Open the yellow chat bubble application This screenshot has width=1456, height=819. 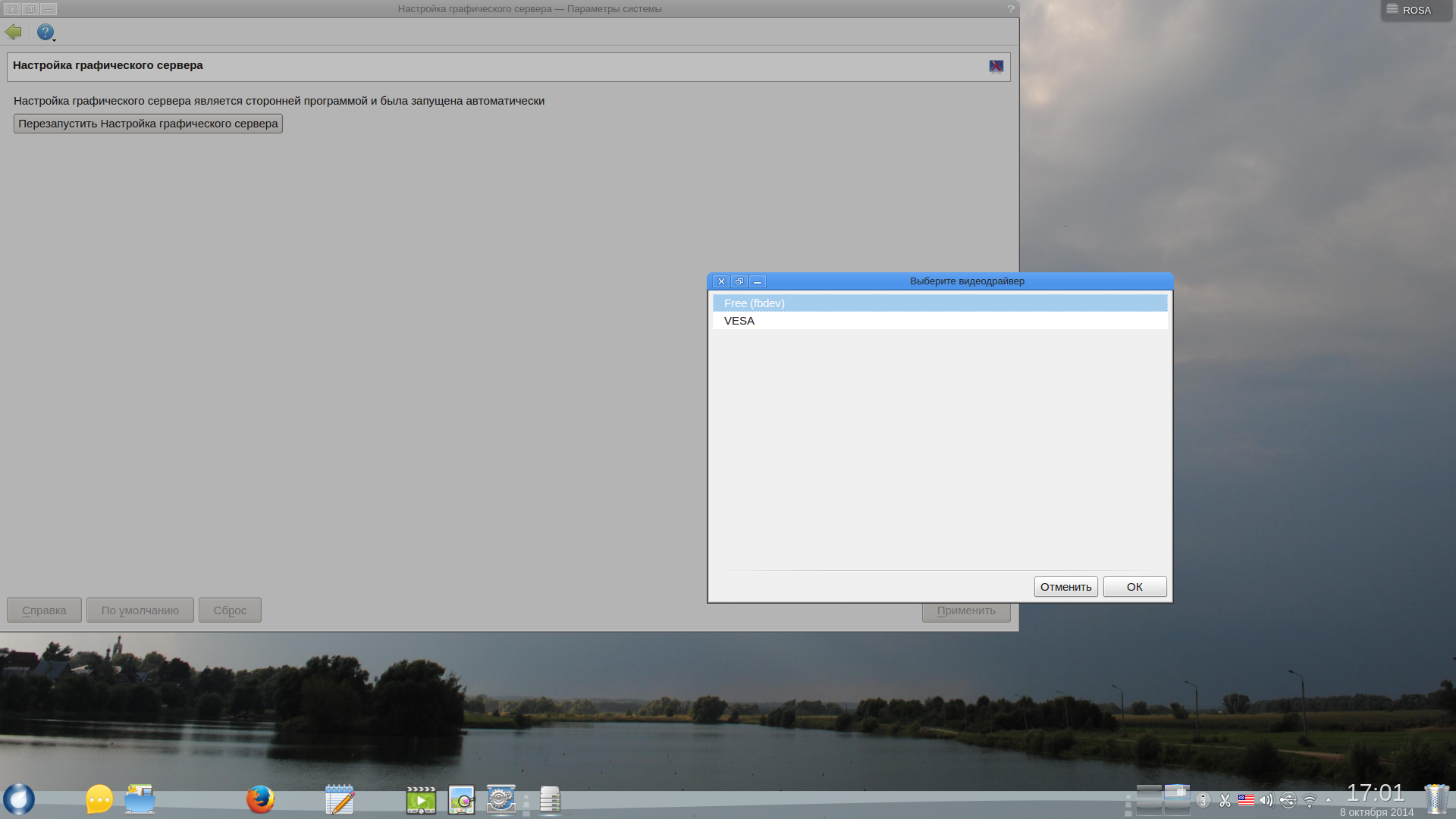pyautogui.click(x=99, y=799)
